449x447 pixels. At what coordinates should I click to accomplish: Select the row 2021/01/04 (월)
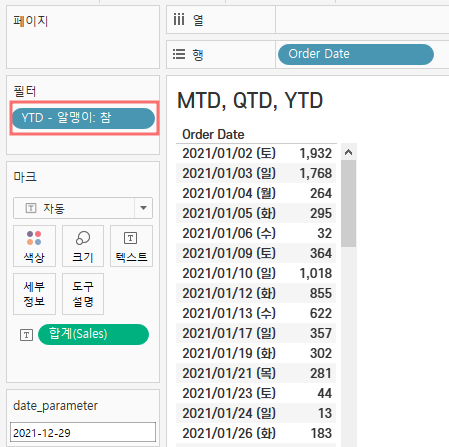pos(256,193)
